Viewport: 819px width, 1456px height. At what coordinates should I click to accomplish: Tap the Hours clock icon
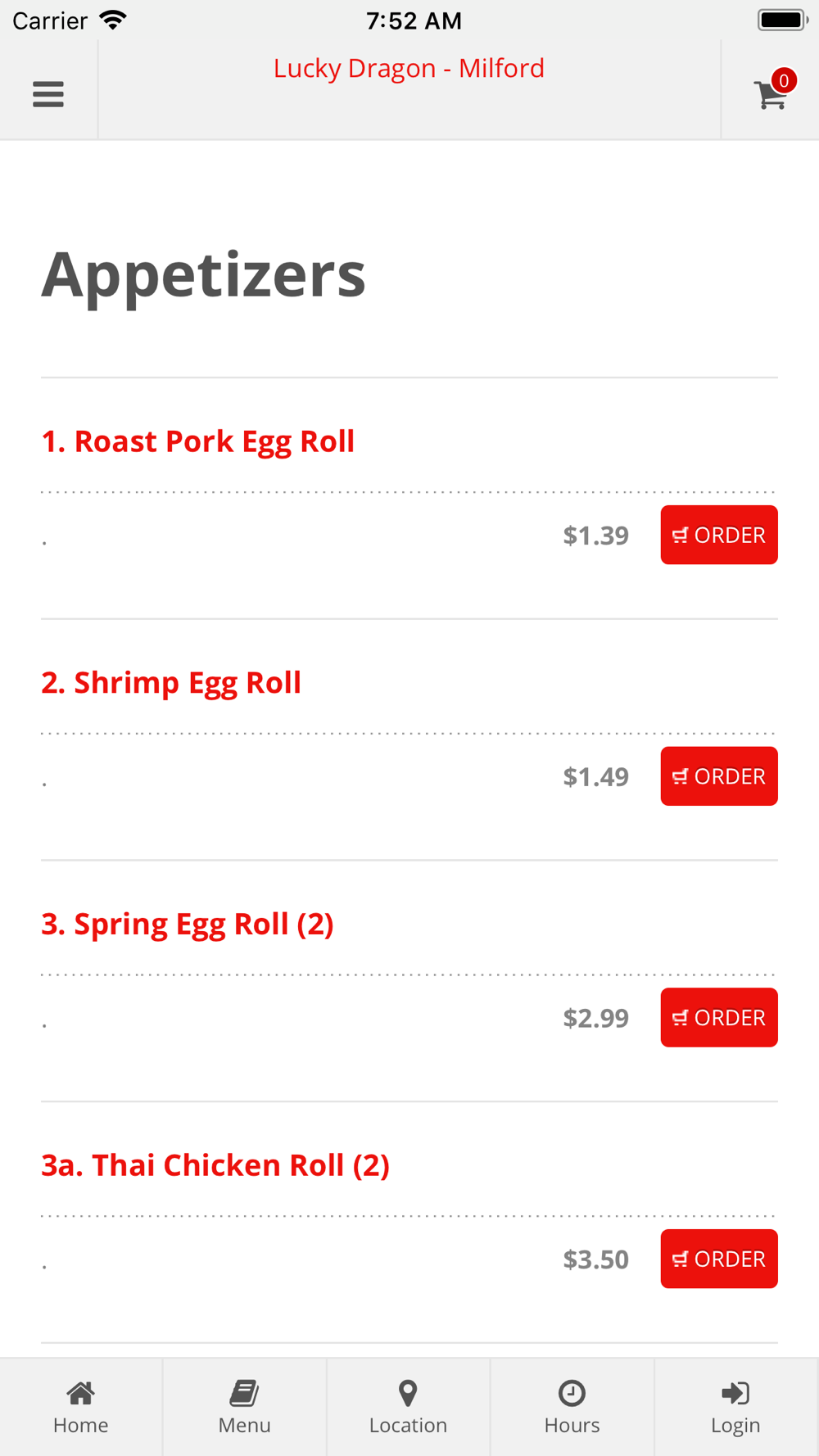[x=572, y=1393]
